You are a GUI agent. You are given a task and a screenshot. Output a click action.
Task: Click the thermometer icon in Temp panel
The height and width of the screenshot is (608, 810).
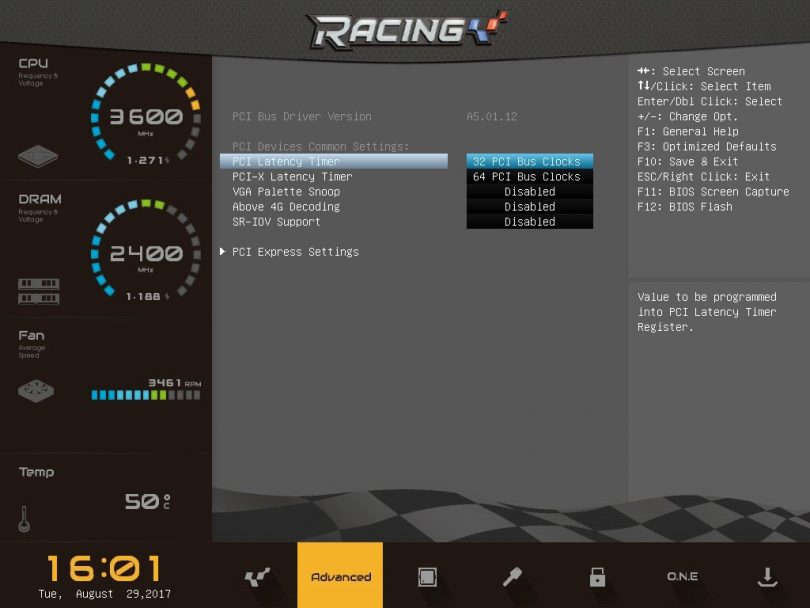tap(24, 518)
